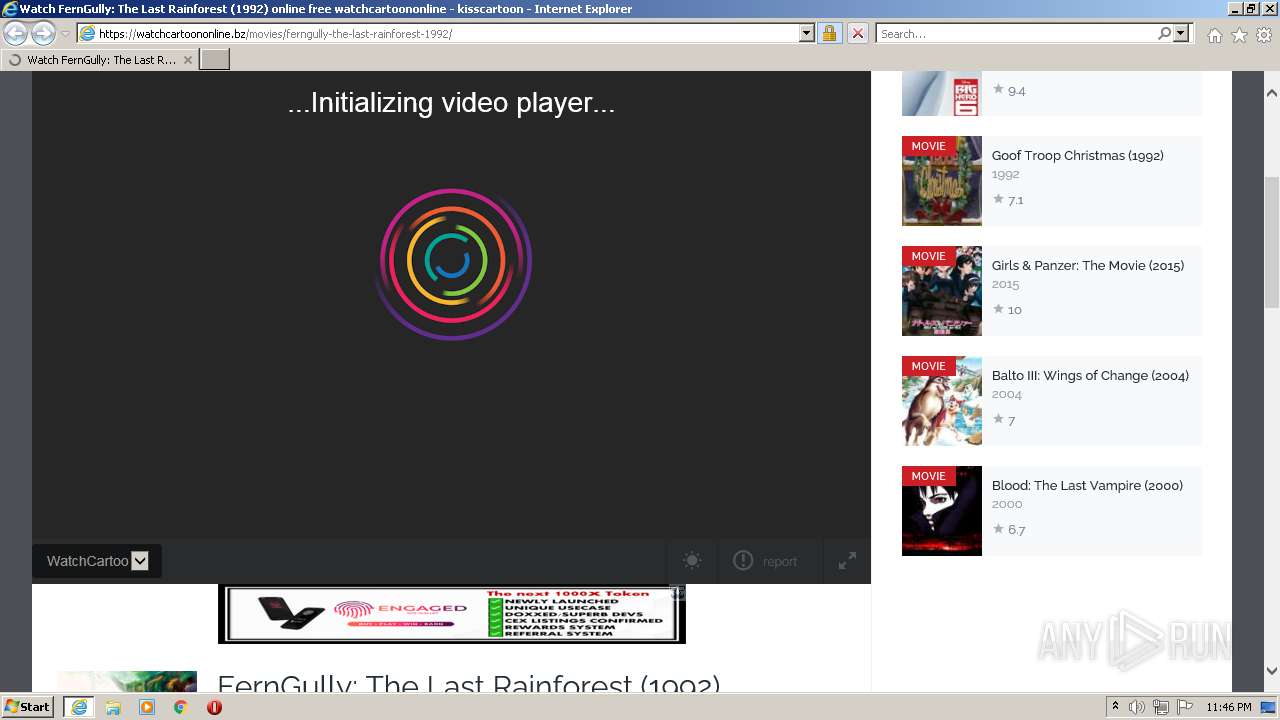Click the search magnifier icon
The width and height of the screenshot is (1280, 720).
click(x=1164, y=33)
